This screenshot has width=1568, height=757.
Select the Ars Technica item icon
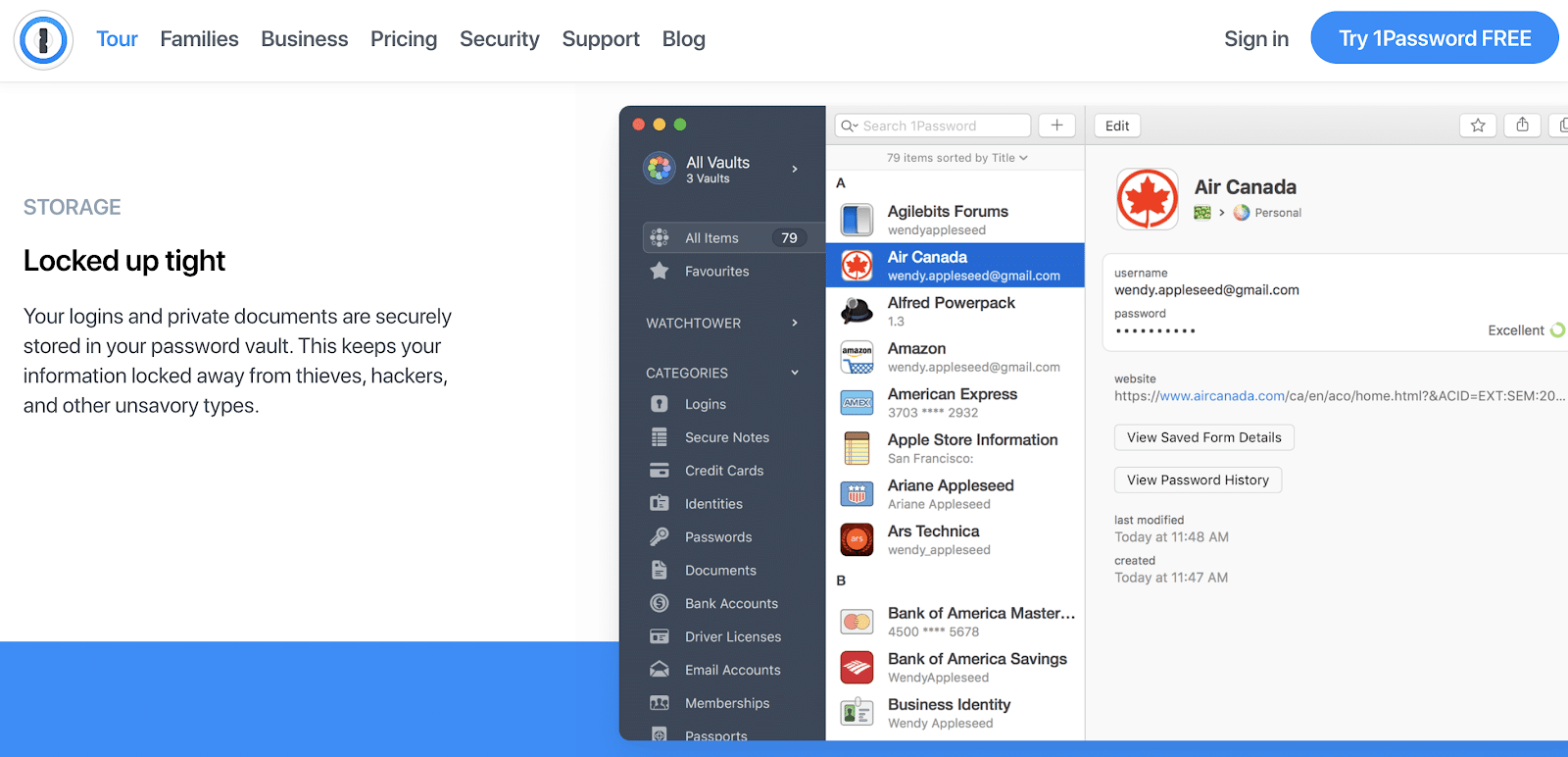(857, 539)
